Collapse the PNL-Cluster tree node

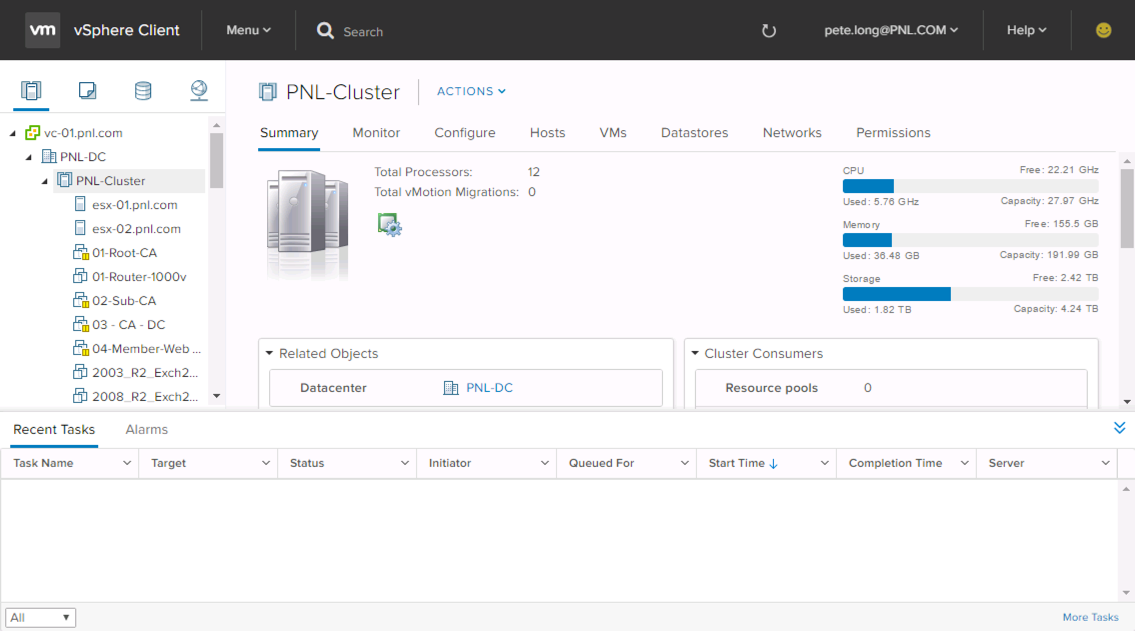pos(45,181)
